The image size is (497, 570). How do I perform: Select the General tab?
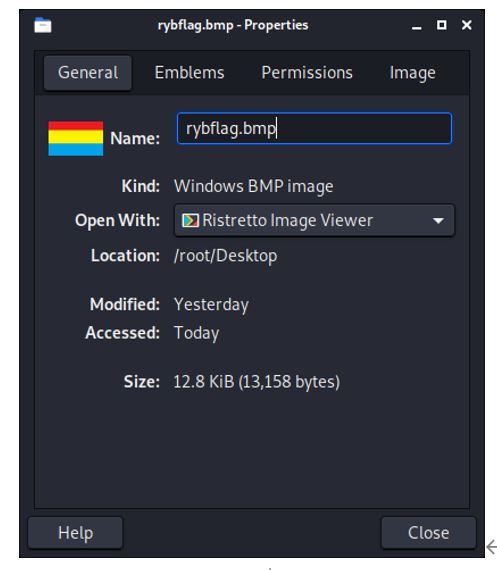88,73
